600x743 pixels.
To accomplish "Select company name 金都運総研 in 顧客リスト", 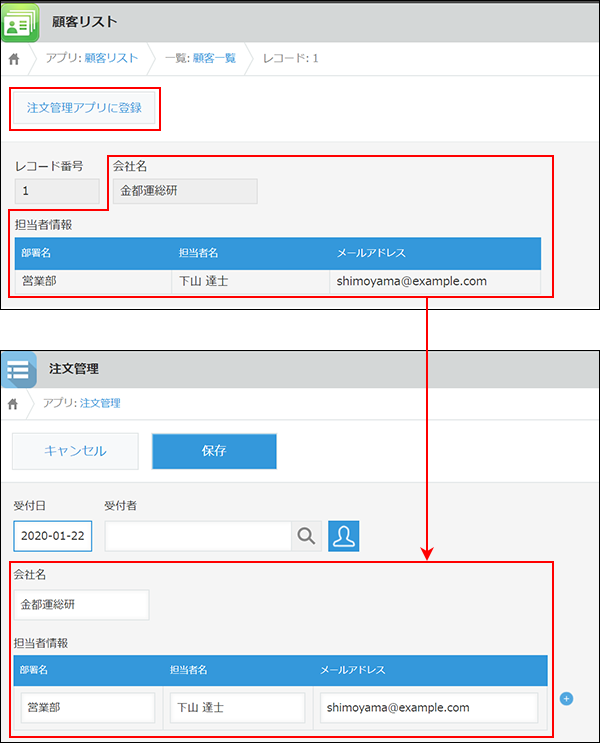I will point(185,191).
